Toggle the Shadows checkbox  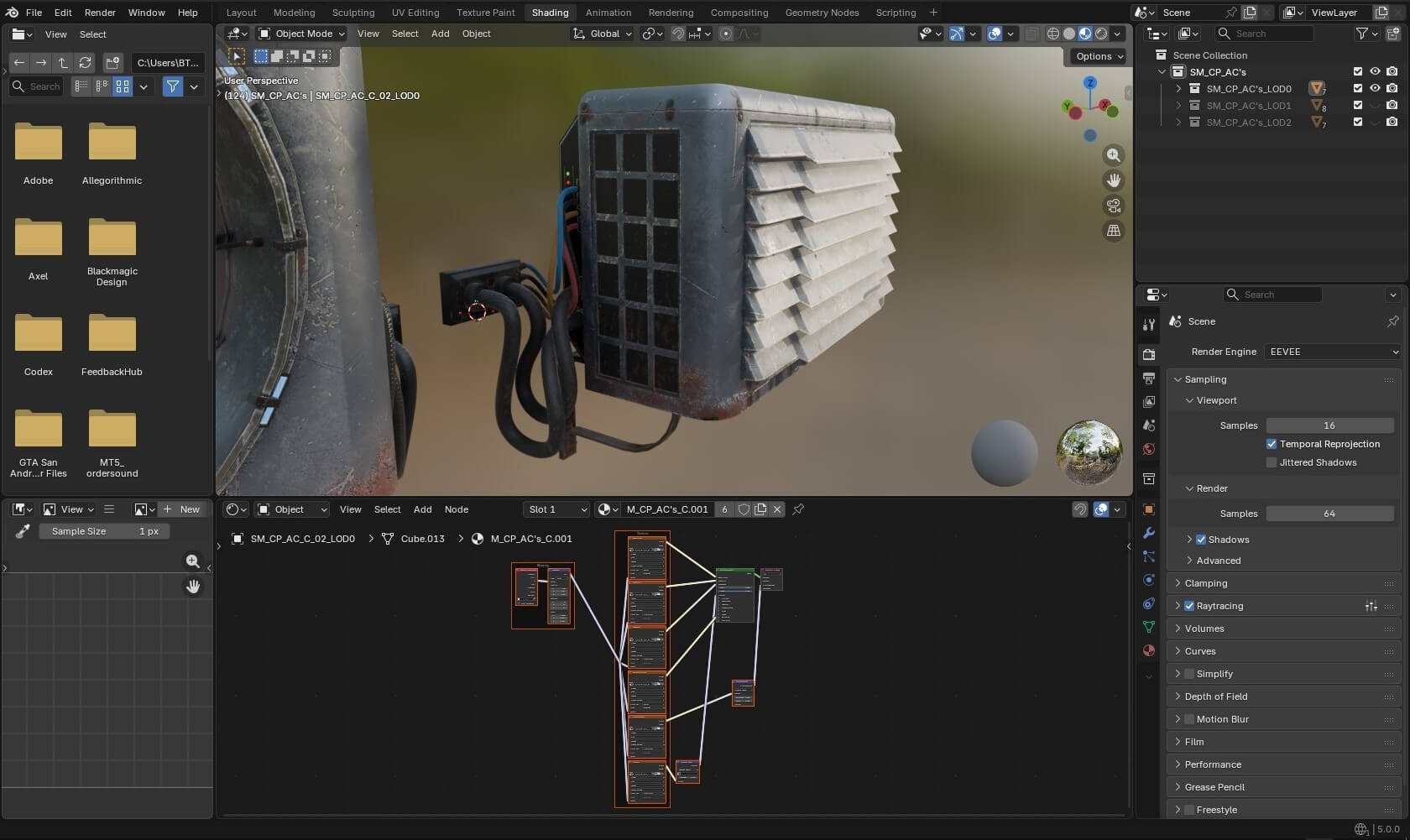point(1201,540)
